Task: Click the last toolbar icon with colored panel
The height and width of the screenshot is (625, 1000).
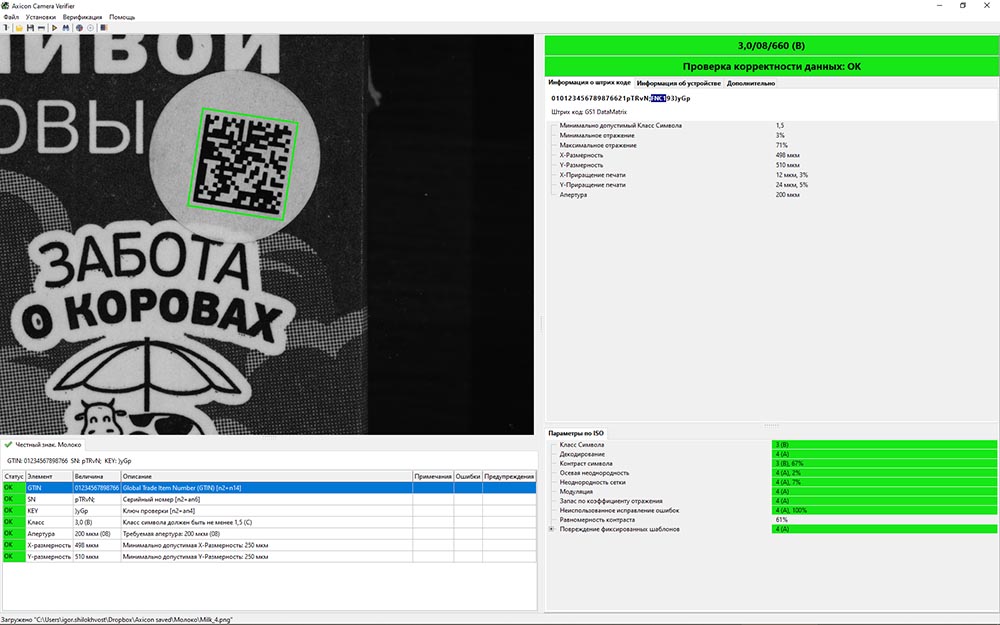Action: (104, 27)
